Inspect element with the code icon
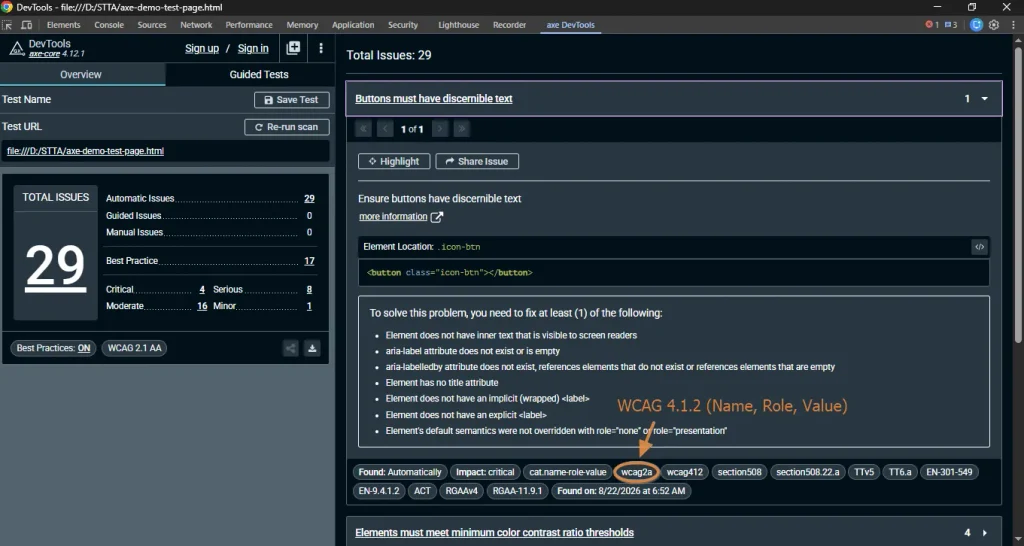 point(980,247)
